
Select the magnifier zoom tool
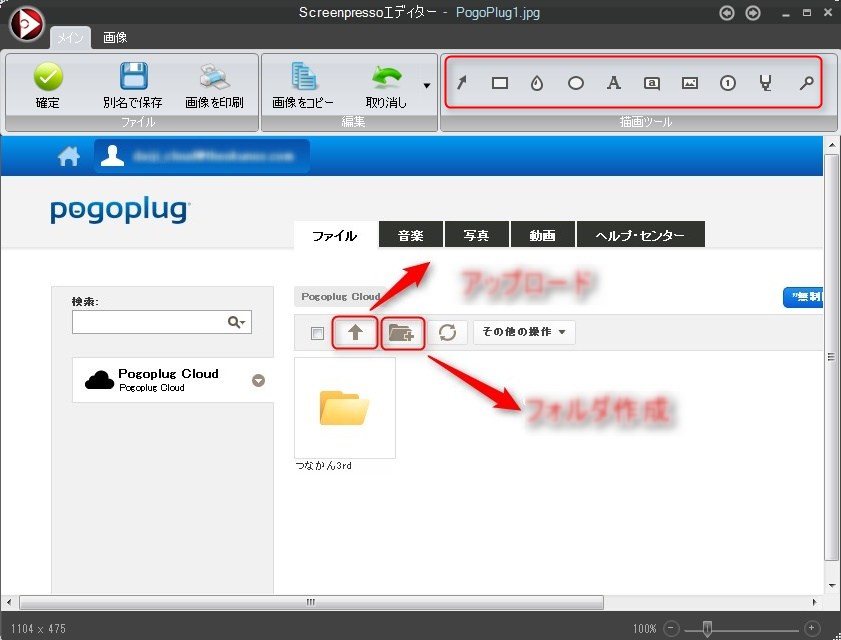[806, 83]
